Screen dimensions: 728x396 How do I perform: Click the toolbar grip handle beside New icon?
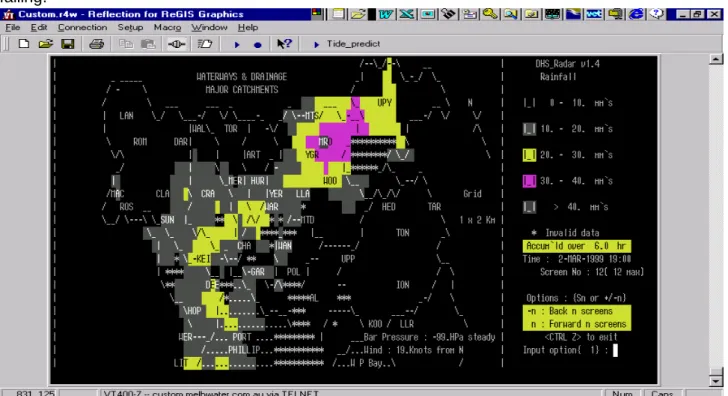coord(6,44)
